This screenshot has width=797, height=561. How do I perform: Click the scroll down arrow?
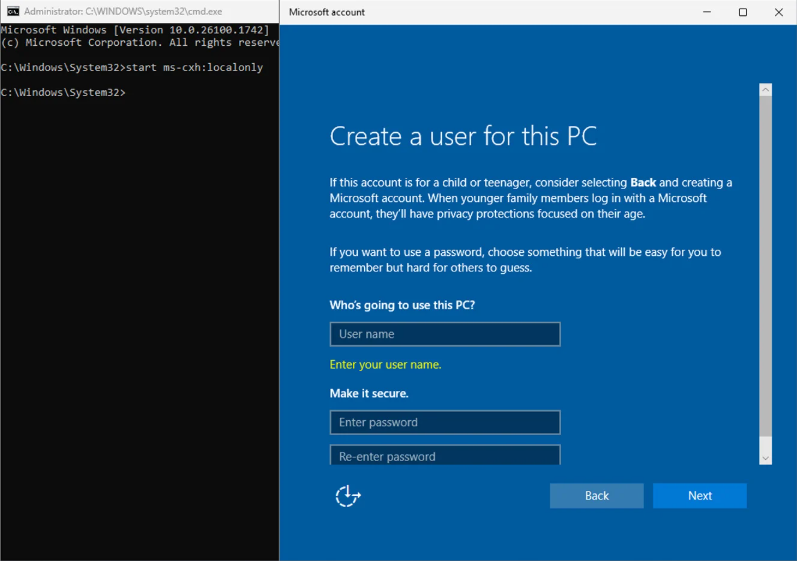click(x=766, y=457)
